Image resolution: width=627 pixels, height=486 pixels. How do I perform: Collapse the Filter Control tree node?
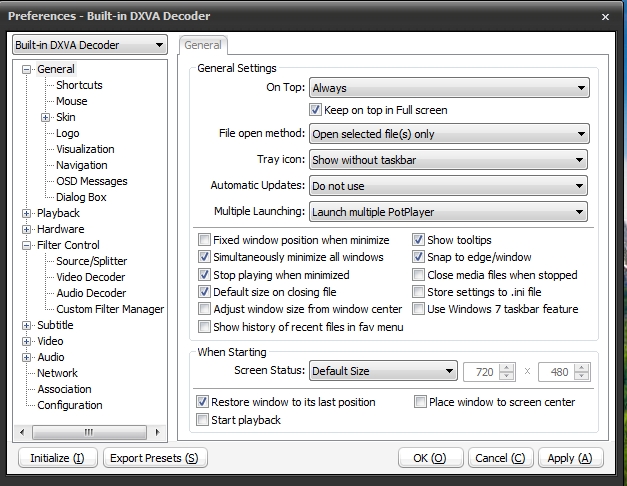[x=26, y=246]
